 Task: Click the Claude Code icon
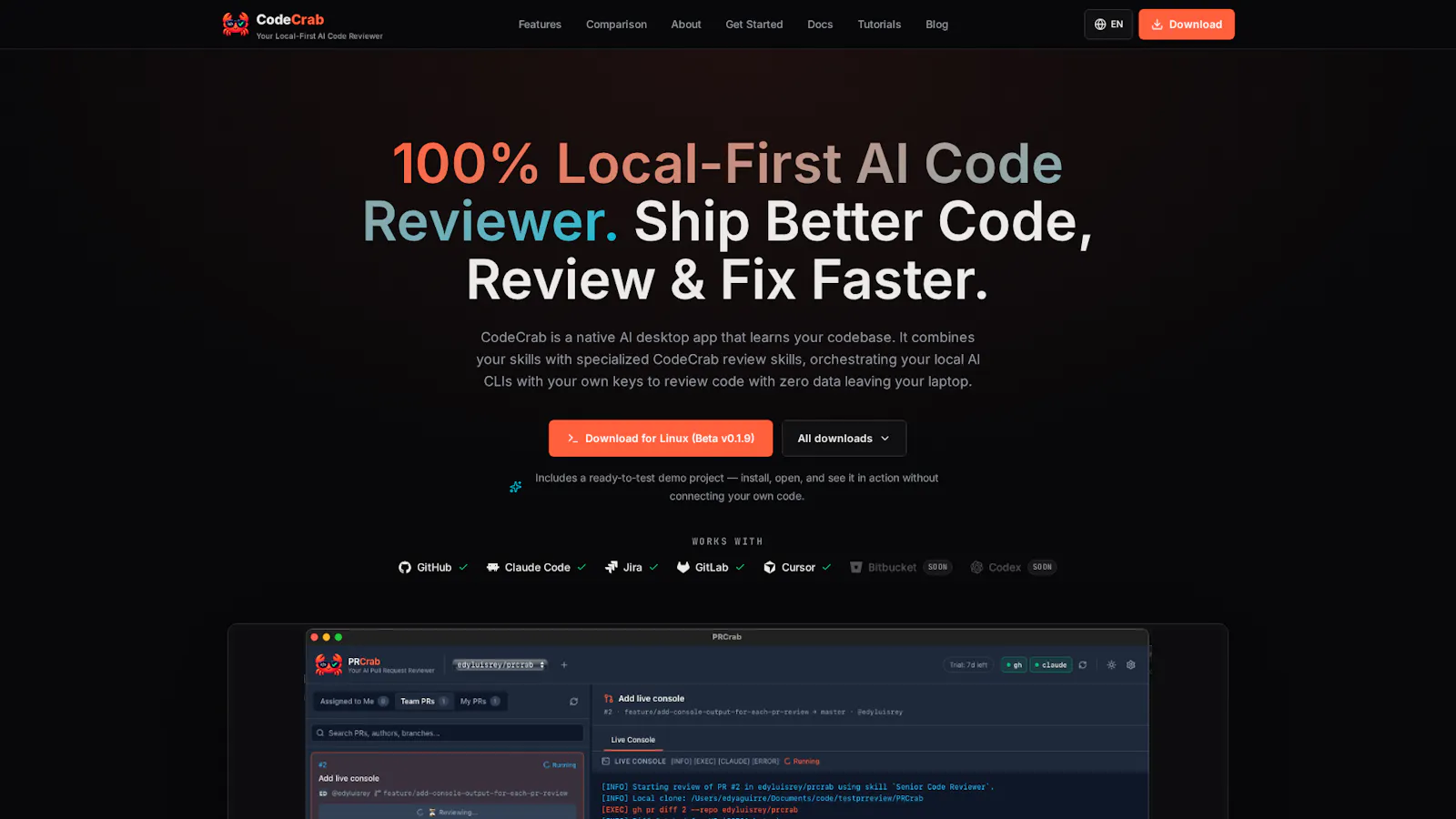point(492,567)
